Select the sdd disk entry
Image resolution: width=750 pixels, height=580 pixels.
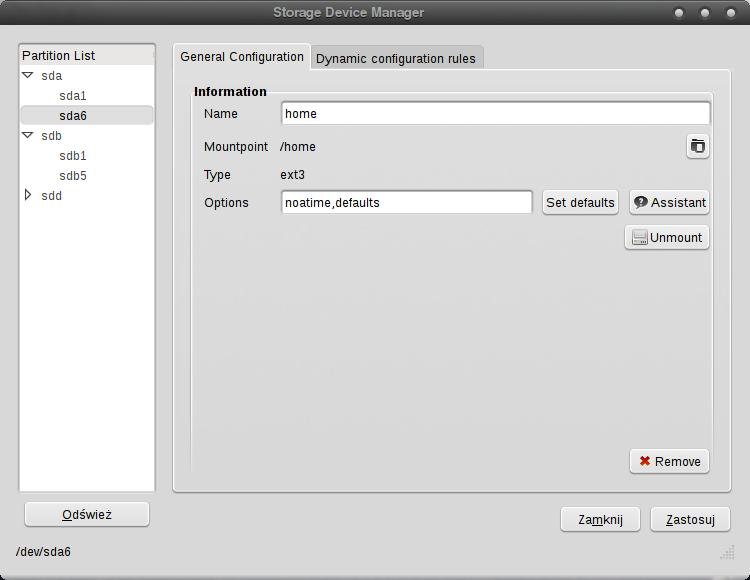52,196
